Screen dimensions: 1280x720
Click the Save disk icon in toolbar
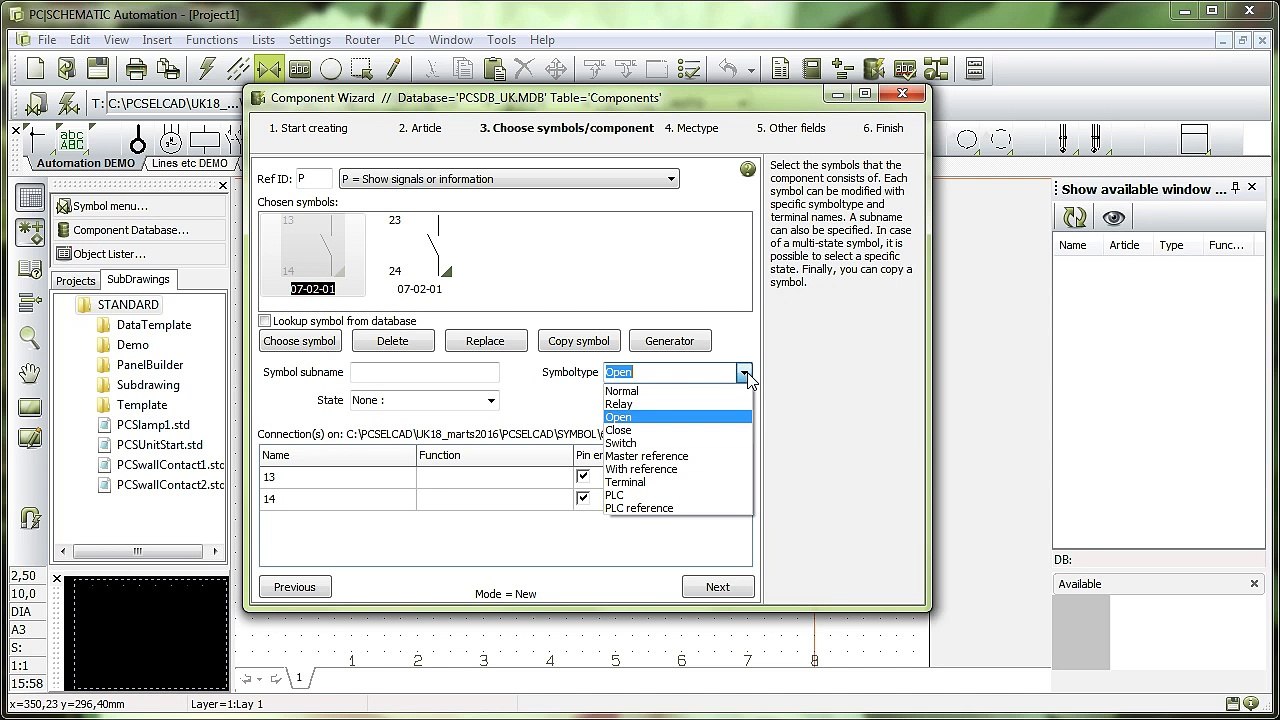tap(97, 69)
